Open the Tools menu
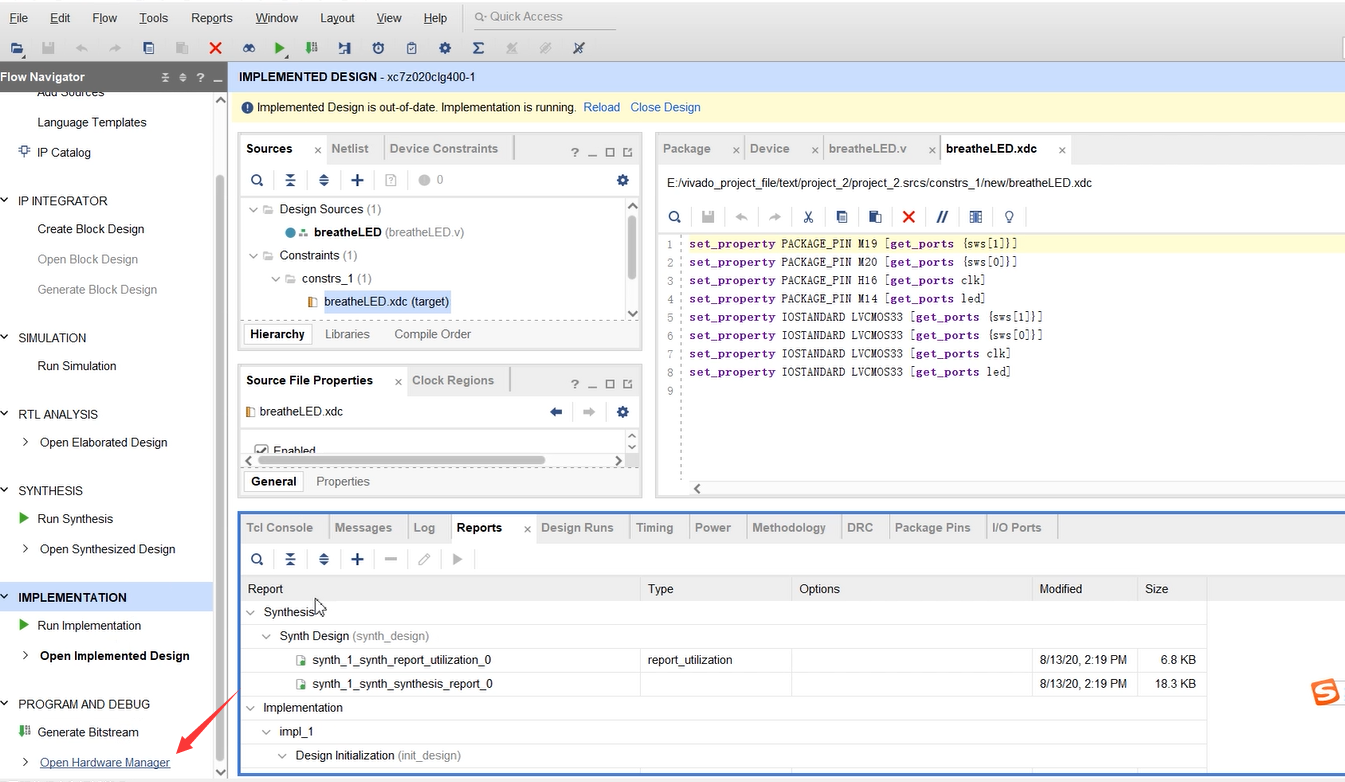1345x782 pixels. (154, 18)
